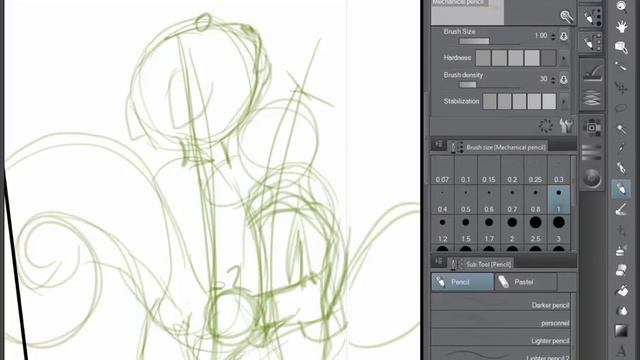Screen dimensions: 640x360
Task: Select the Brush tool in toolbar
Action: tap(621, 210)
